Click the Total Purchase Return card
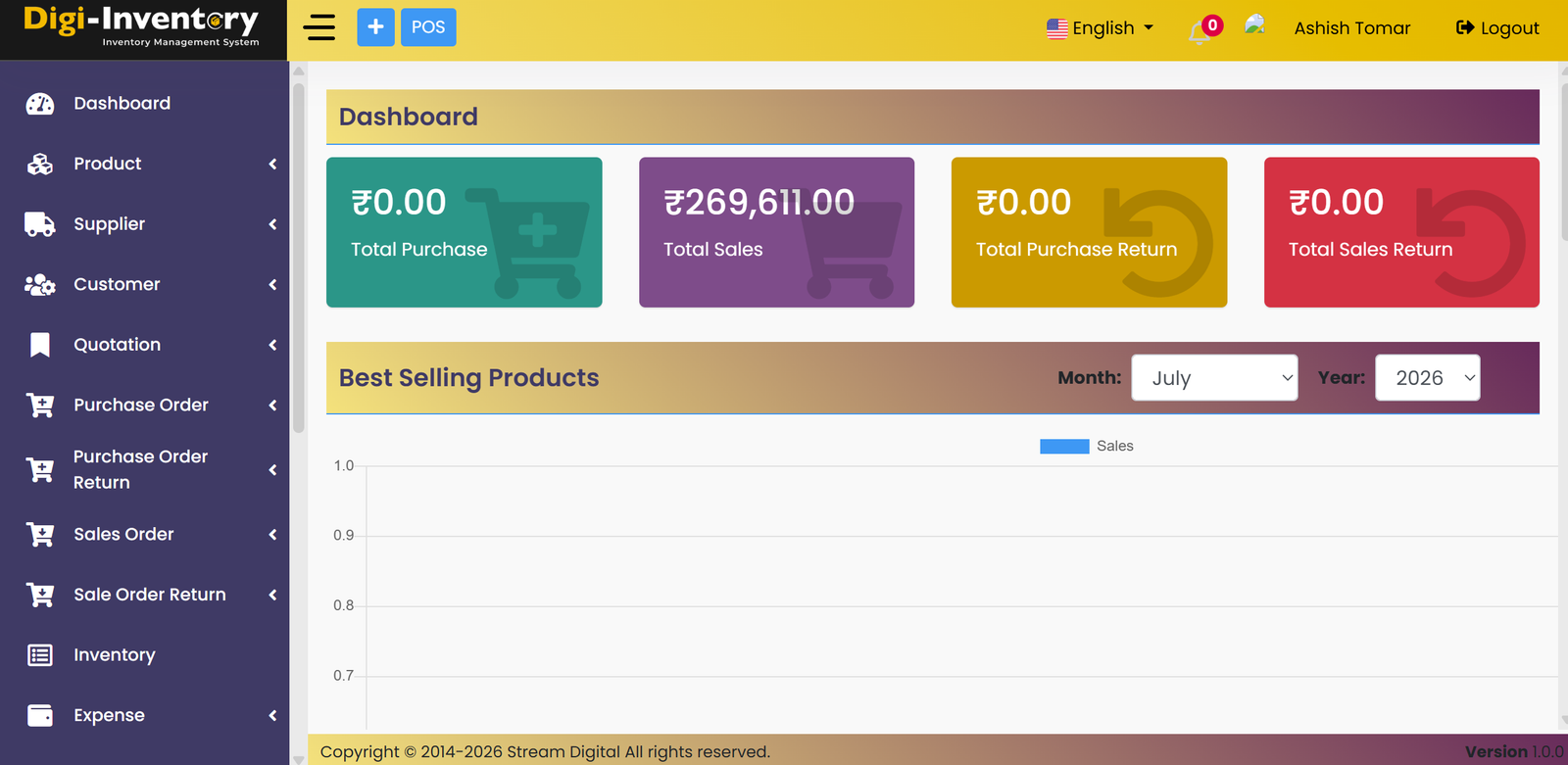This screenshot has height=765, width=1568. point(1089,232)
